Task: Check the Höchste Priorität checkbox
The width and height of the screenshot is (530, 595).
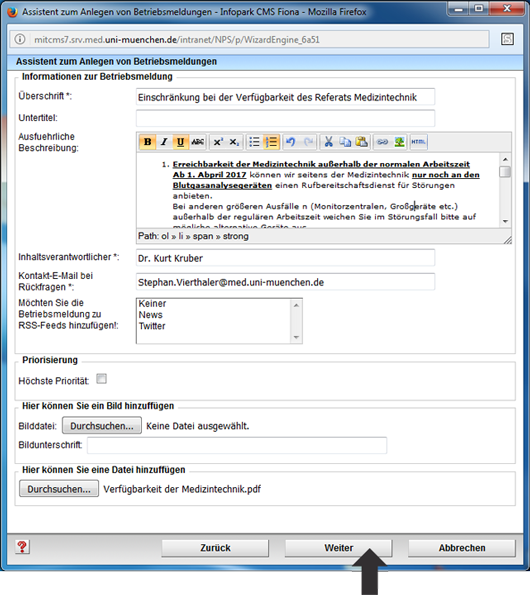Action: (x=101, y=379)
